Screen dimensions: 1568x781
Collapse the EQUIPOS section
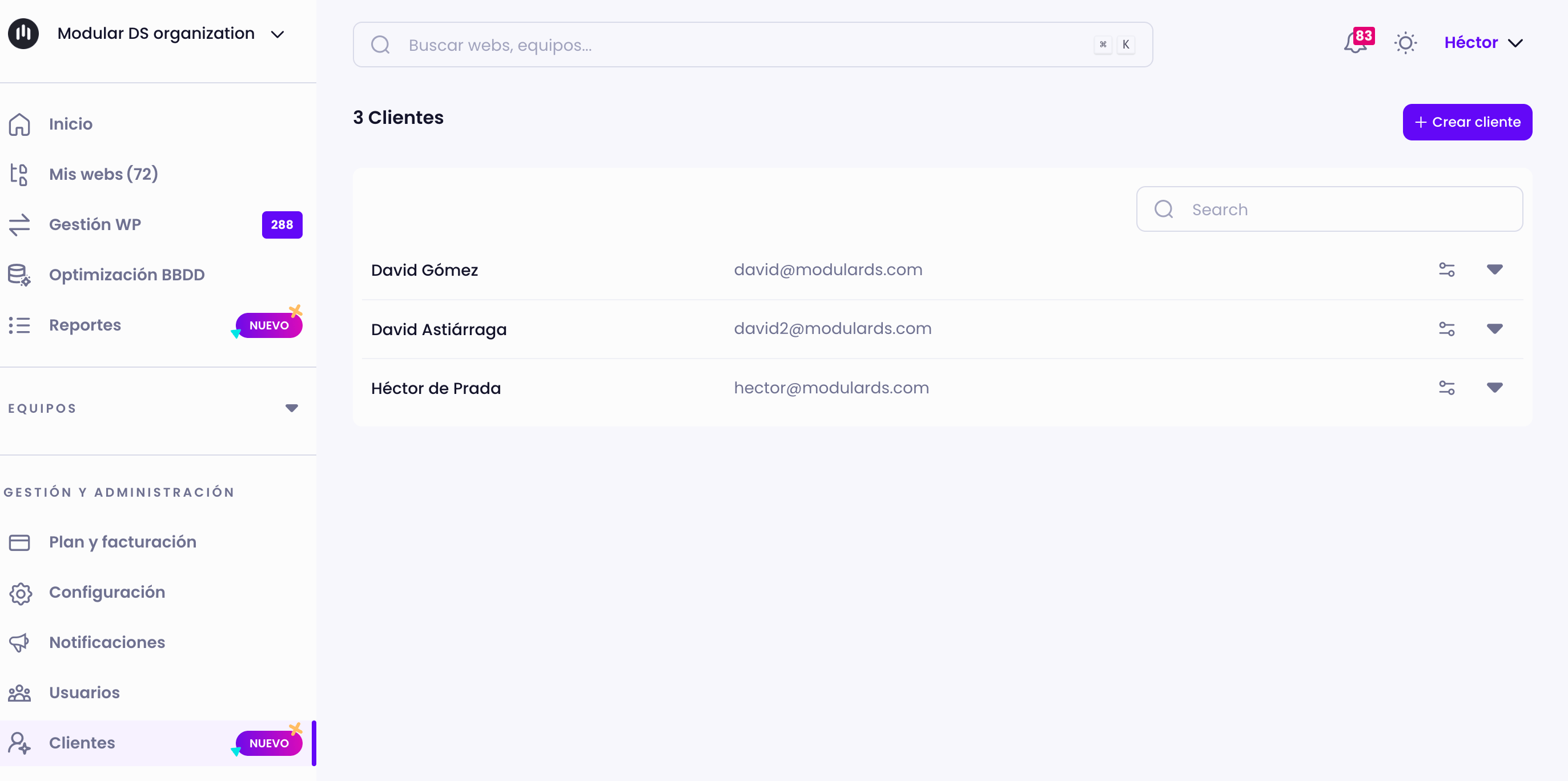point(292,408)
